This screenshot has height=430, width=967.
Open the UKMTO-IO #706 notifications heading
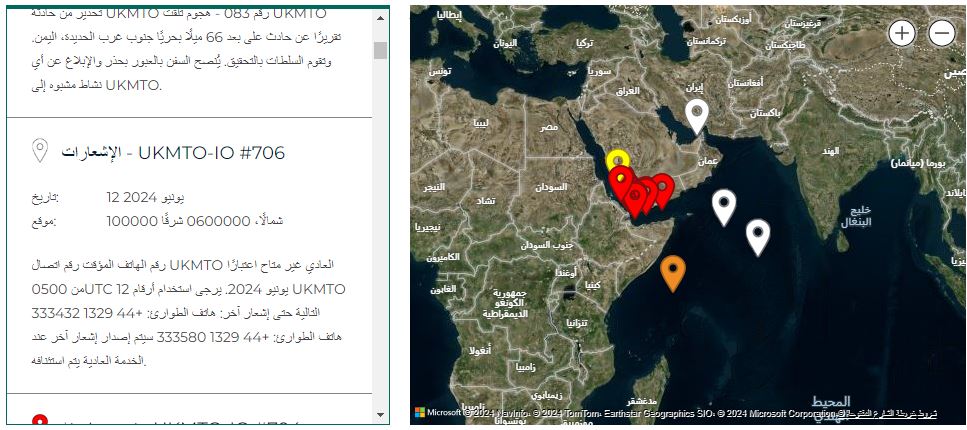[x=173, y=153]
